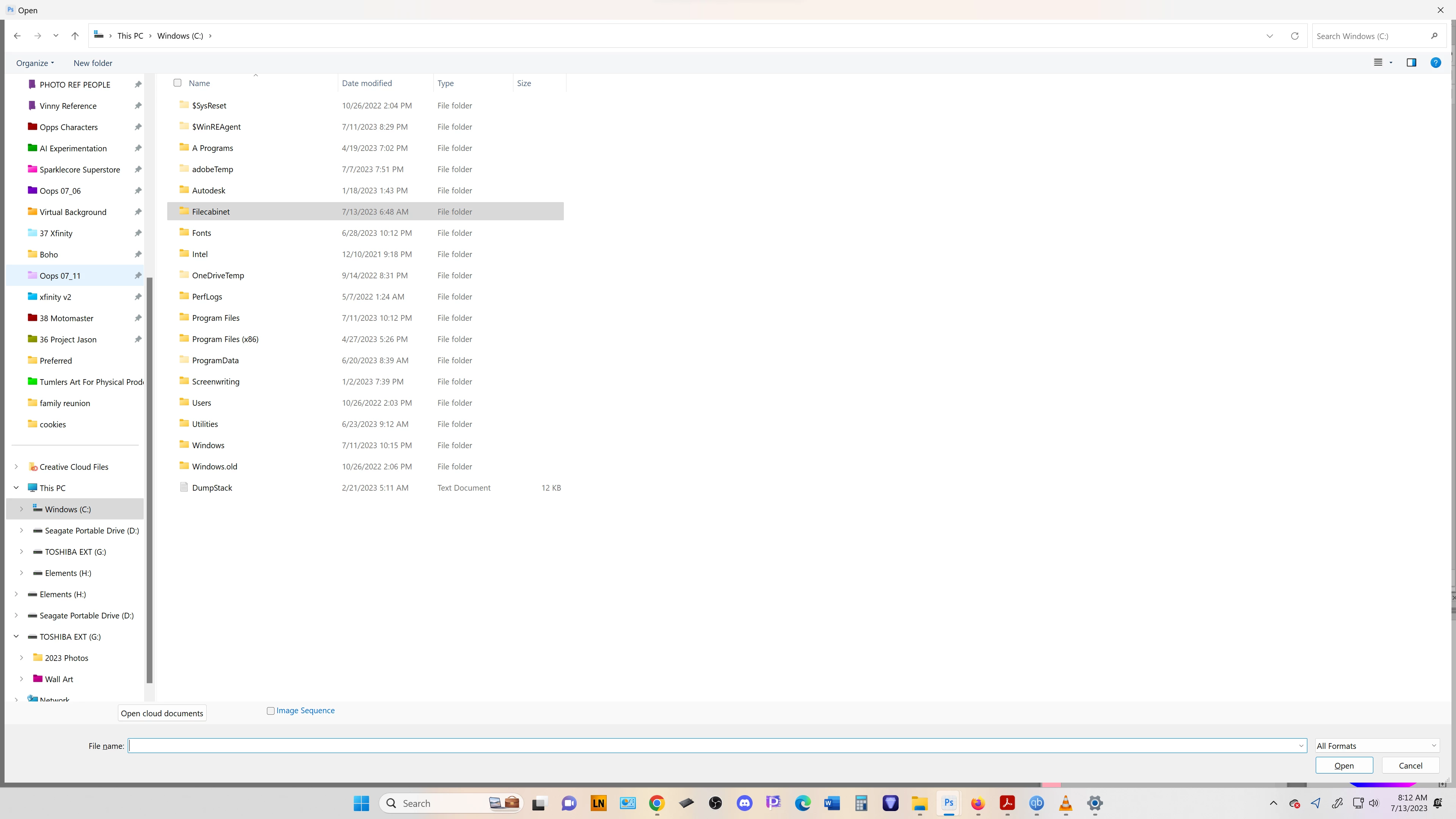This screenshot has height=819, width=1456.
Task: Open the dialog help icon
Action: pos(1435,63)
